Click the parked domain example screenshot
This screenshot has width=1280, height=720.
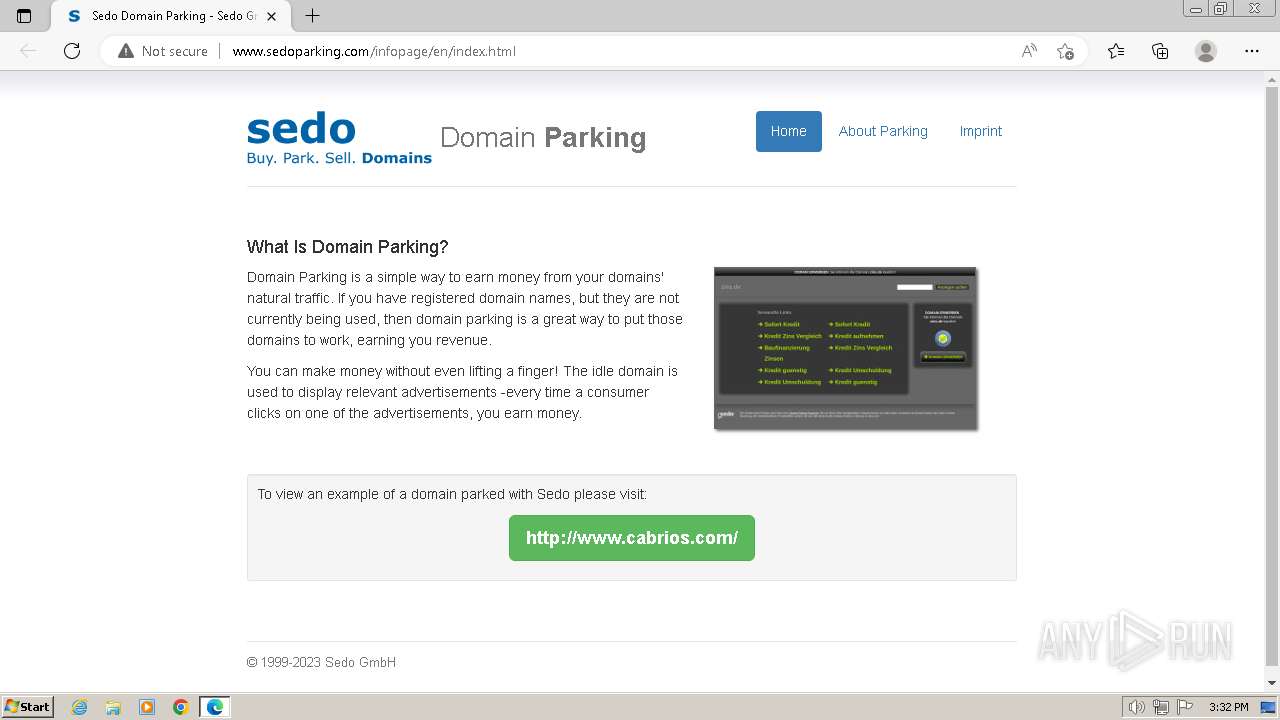(x=845, y=349)
